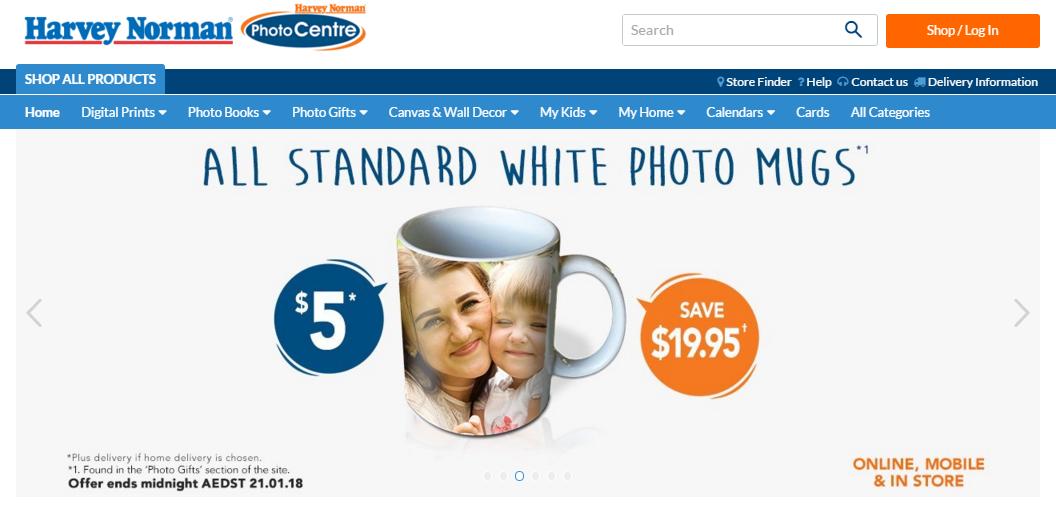Click the Contact us headset icon
This screenshot has width=1056, height=505.
click(843, 82)
